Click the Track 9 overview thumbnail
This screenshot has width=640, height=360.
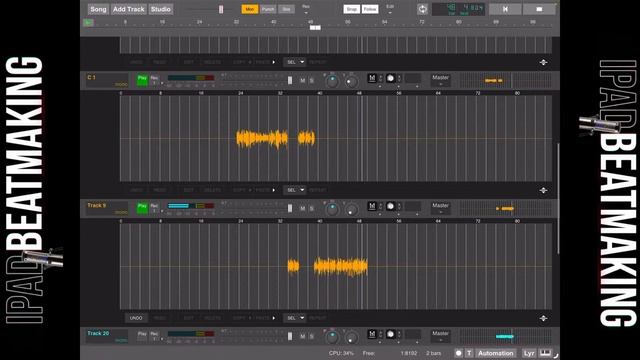[x=505, y=208]
